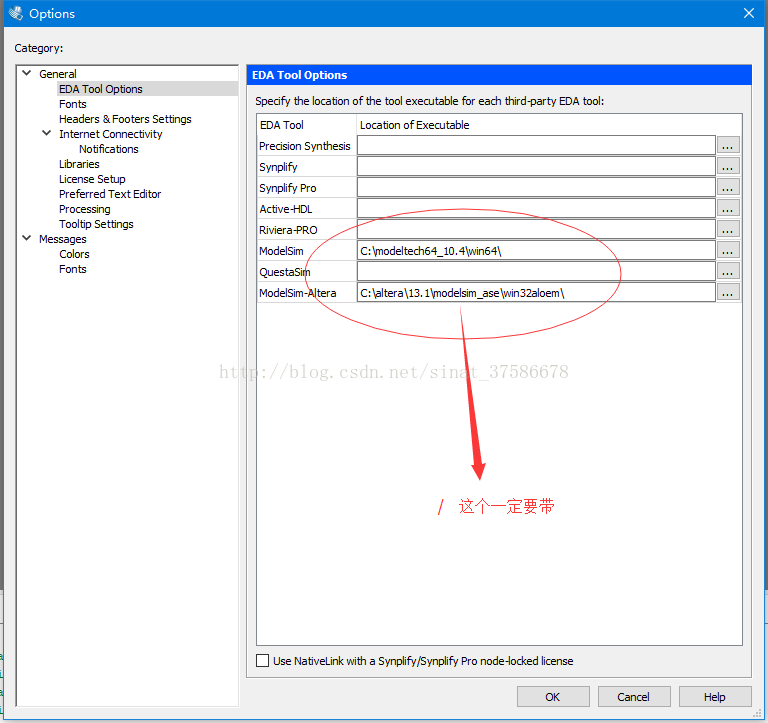Image resolution: width=768 pixels, height=723 pixels.
Task: Click the Precision Synthesis row label
Action: 305,146
